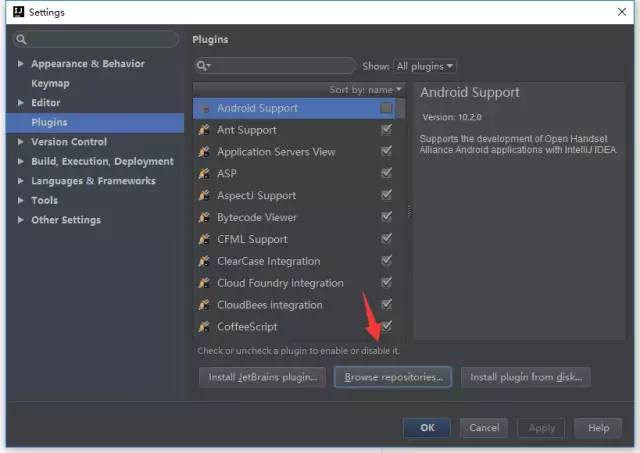Uncheck the Ant Support plugin
The image size is (640, 453).
click(386, 130)
